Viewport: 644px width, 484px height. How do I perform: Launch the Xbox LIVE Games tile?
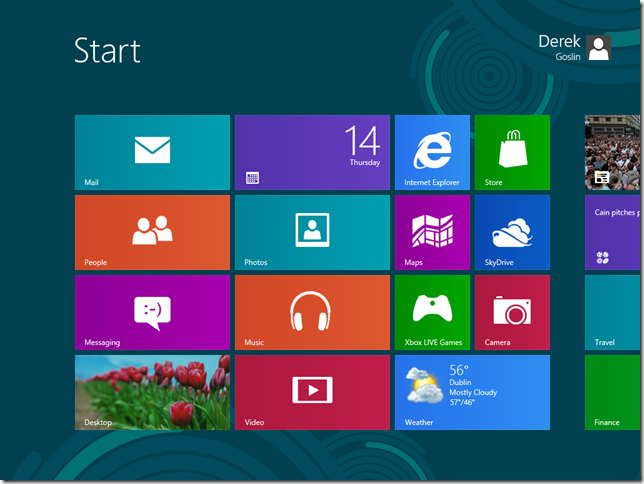tap(432, 313)
